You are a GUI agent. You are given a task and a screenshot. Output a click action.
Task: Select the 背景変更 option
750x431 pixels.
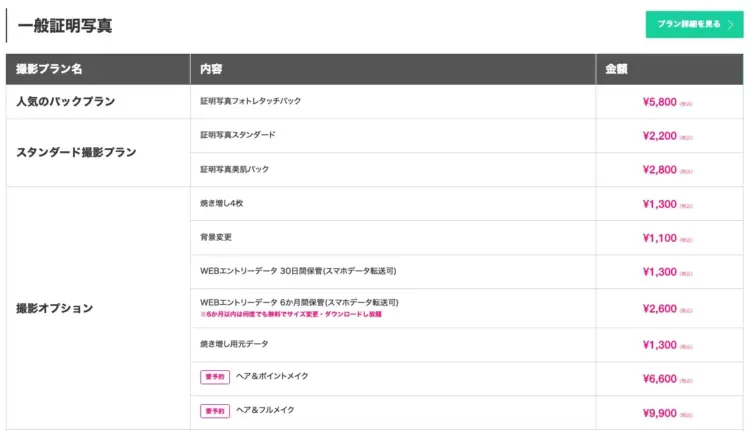point(217,237)
